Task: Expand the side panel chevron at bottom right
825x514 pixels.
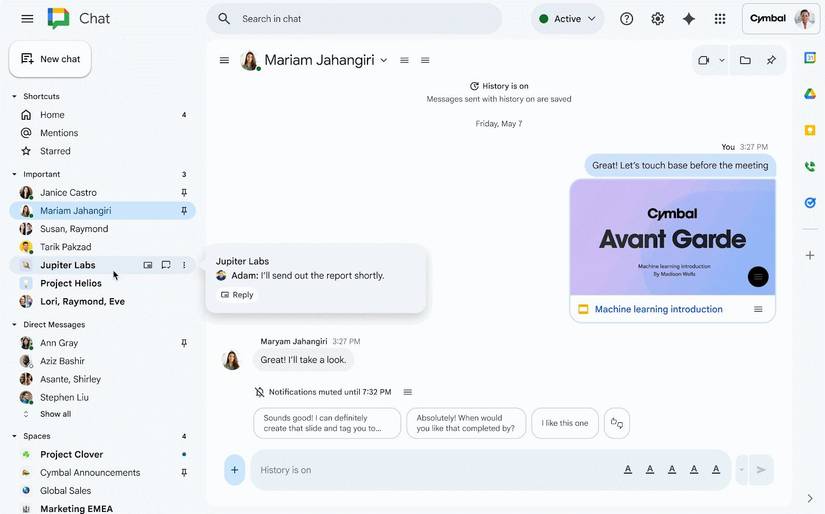Action: point(810,498)
